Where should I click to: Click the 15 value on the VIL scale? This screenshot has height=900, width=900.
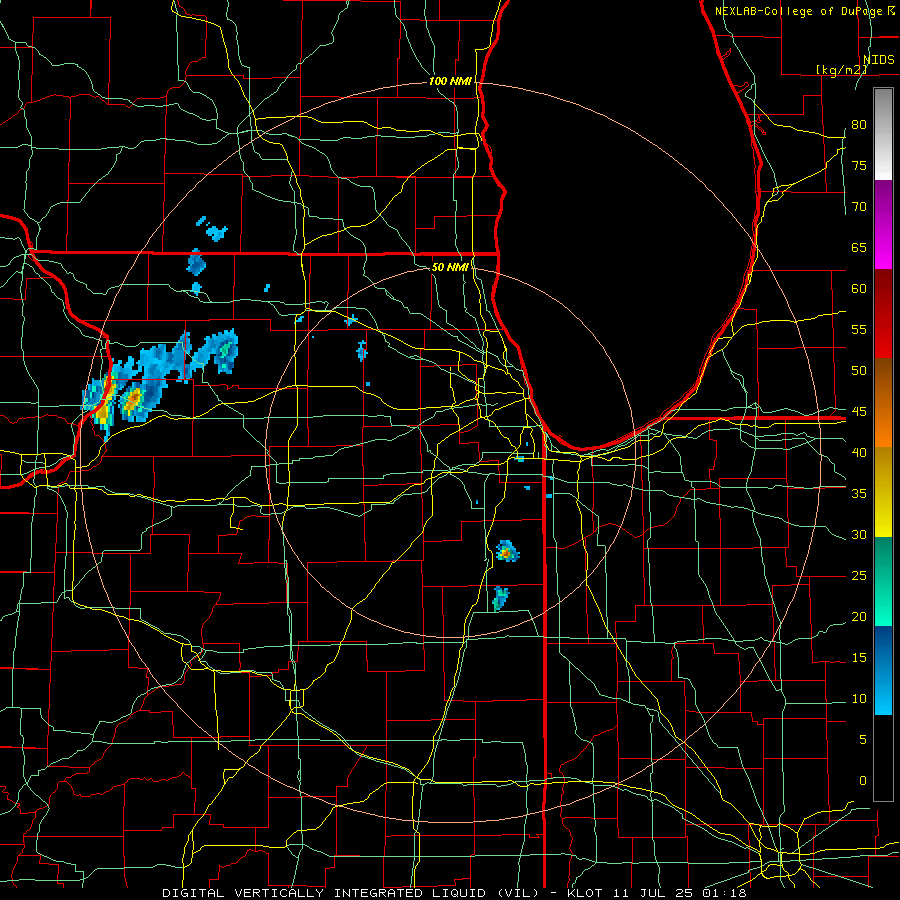(x=859, y=657)
